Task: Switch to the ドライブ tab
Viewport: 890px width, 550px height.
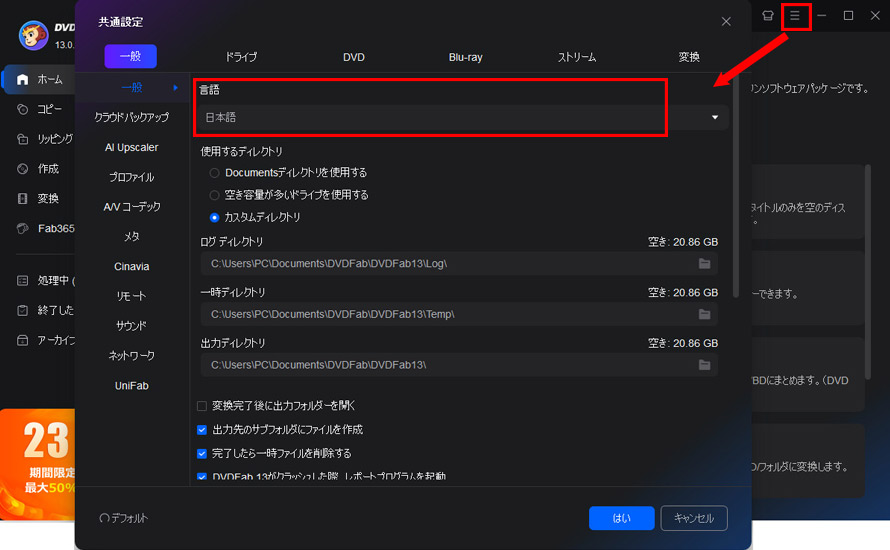Action: pos(241,57)
